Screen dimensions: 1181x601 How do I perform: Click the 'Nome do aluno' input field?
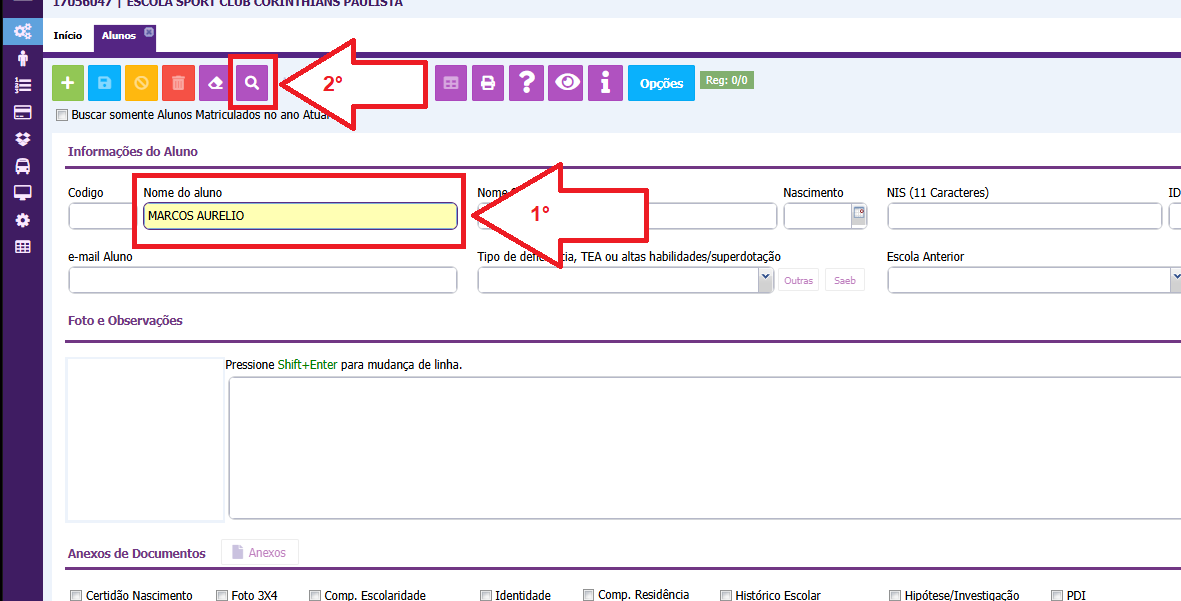(x=300, y=216)
